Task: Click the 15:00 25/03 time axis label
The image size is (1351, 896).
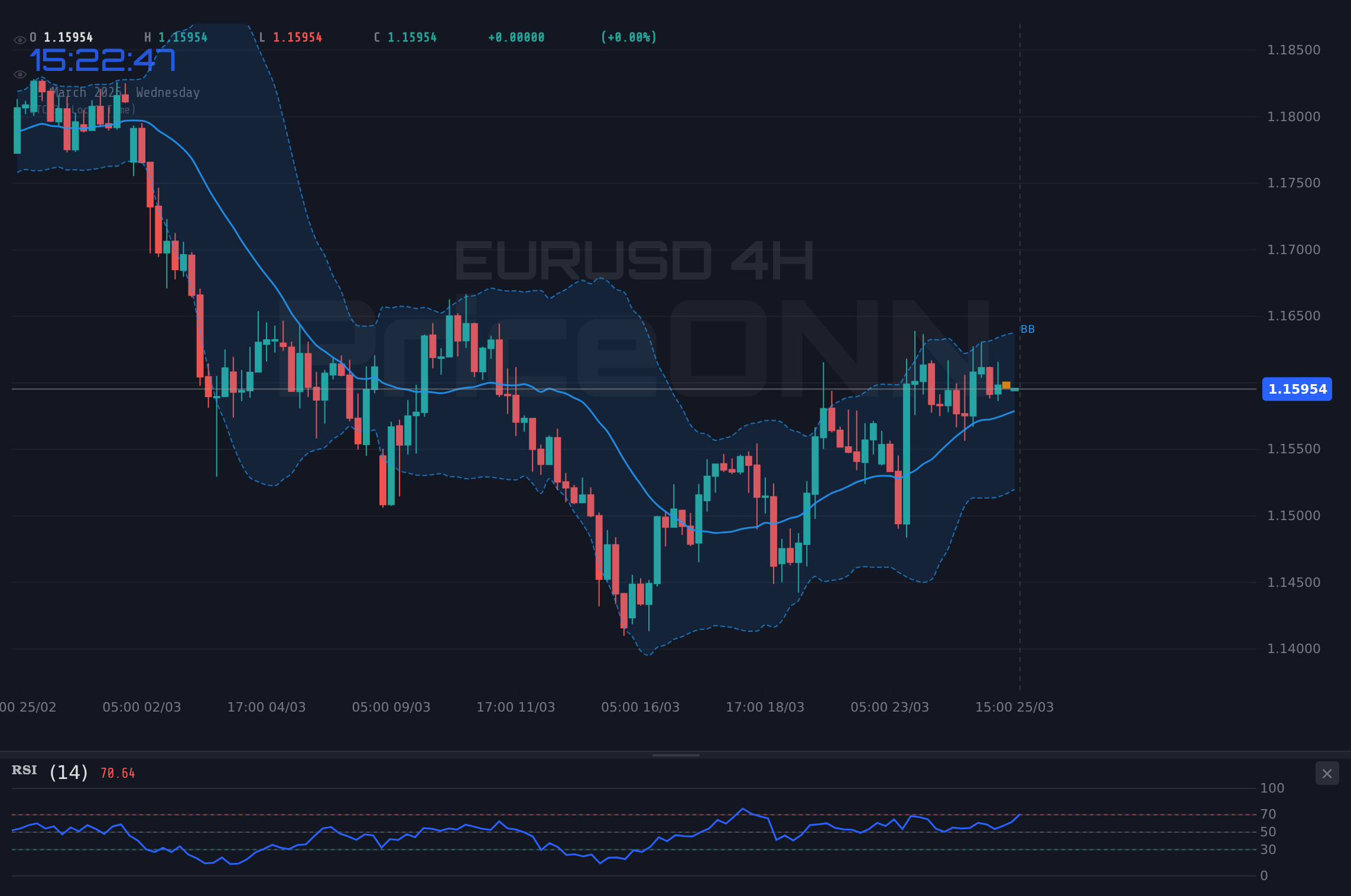Action: pyautogui.click(x=1015, y=706)
